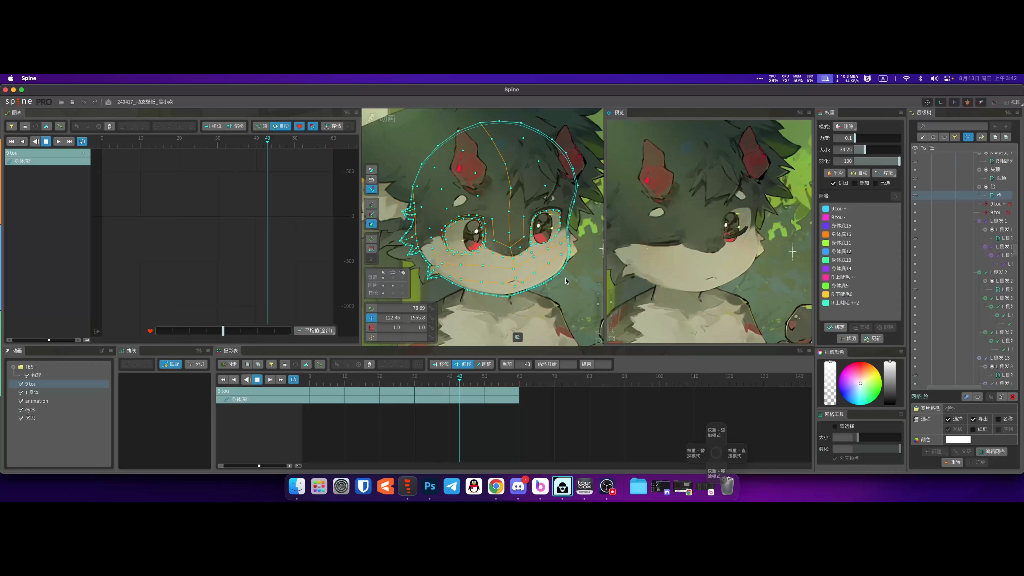Image resolution: width=1024 pixels, height=576 pixels.
Task: Jump to first frame in Dopesheet
Action: pos(223,379)
